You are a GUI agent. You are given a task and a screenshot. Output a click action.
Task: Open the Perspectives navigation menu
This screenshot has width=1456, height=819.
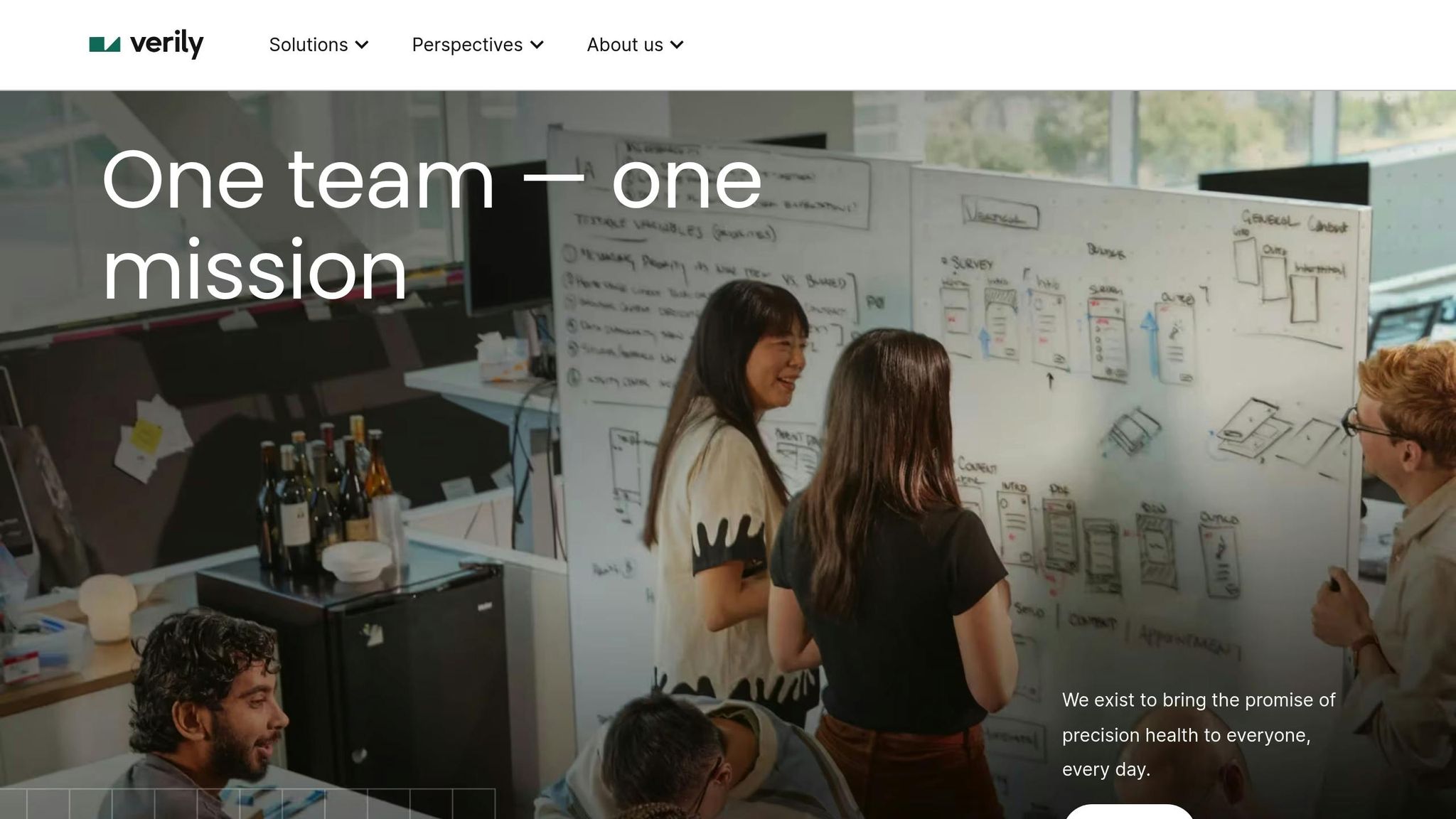pos(467,45)
